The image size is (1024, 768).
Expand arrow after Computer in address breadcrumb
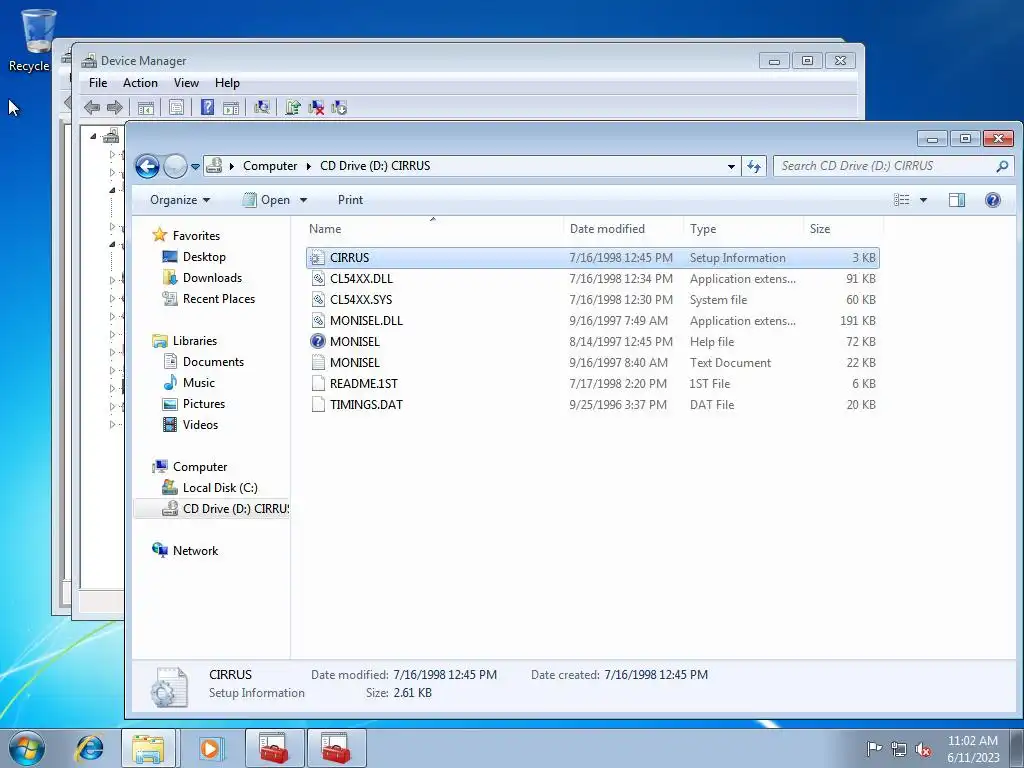point(309,167)
